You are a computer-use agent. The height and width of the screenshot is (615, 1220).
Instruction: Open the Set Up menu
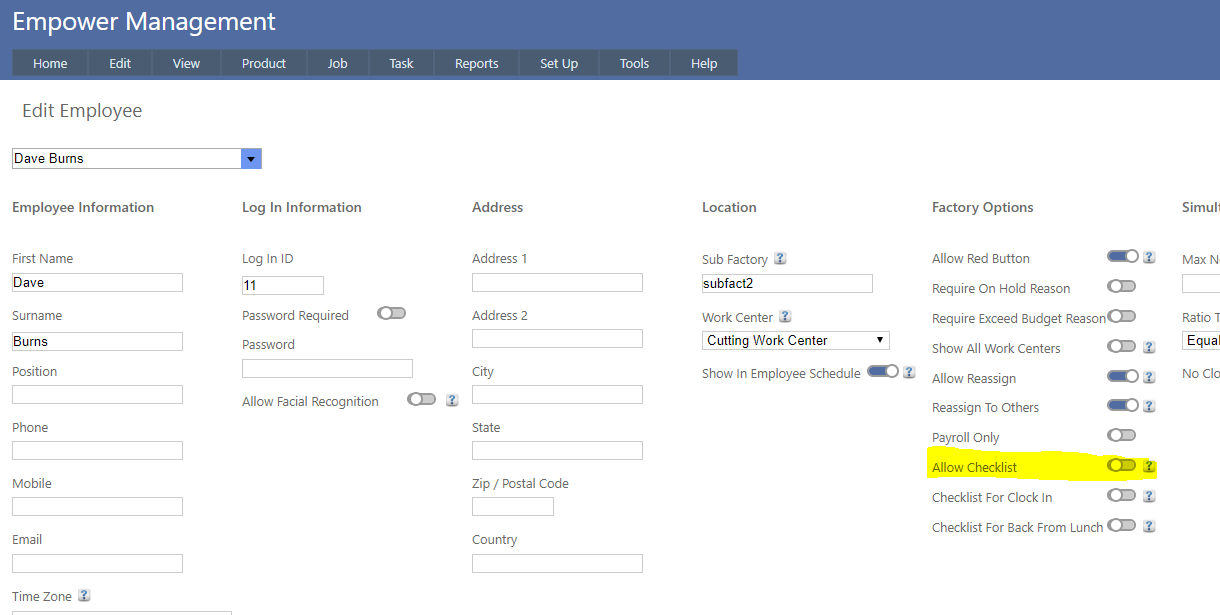click(558, 63)
